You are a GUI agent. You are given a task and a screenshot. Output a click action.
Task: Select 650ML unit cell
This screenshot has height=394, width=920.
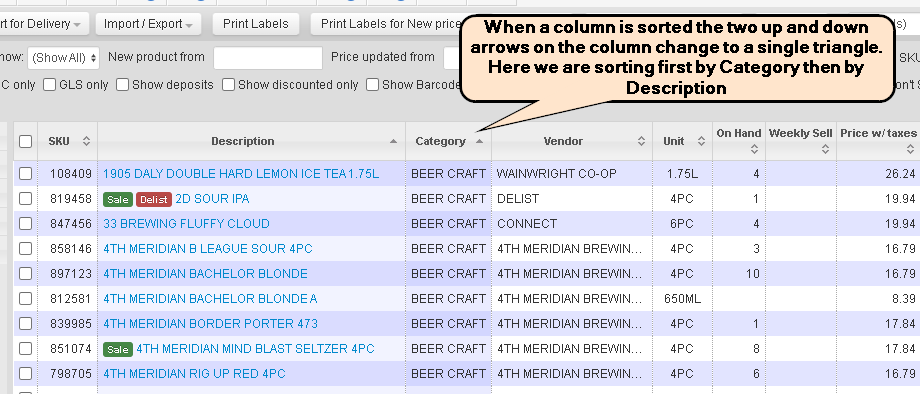682,298
